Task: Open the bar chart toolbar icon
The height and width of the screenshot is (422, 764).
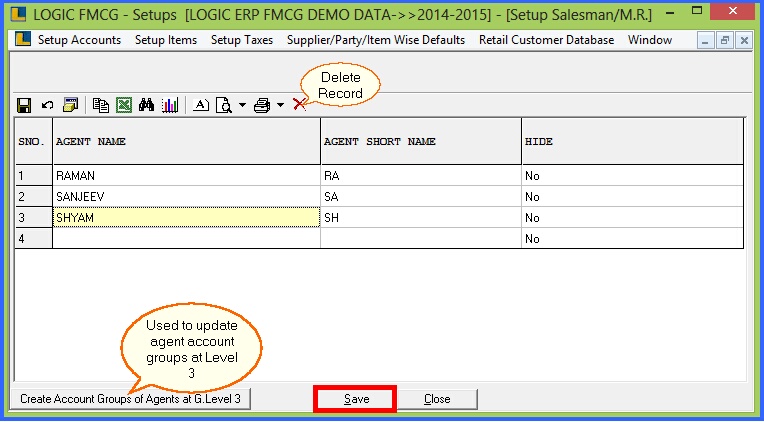Action: (x=170, y=104)
